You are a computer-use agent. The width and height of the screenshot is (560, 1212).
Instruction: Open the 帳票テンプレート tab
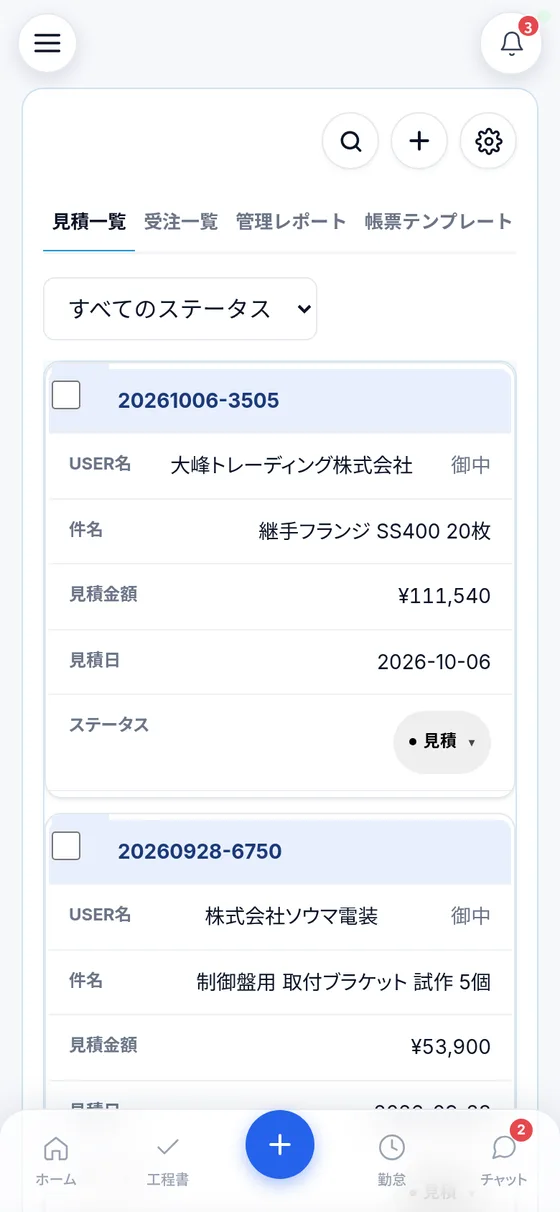(438, 221)
